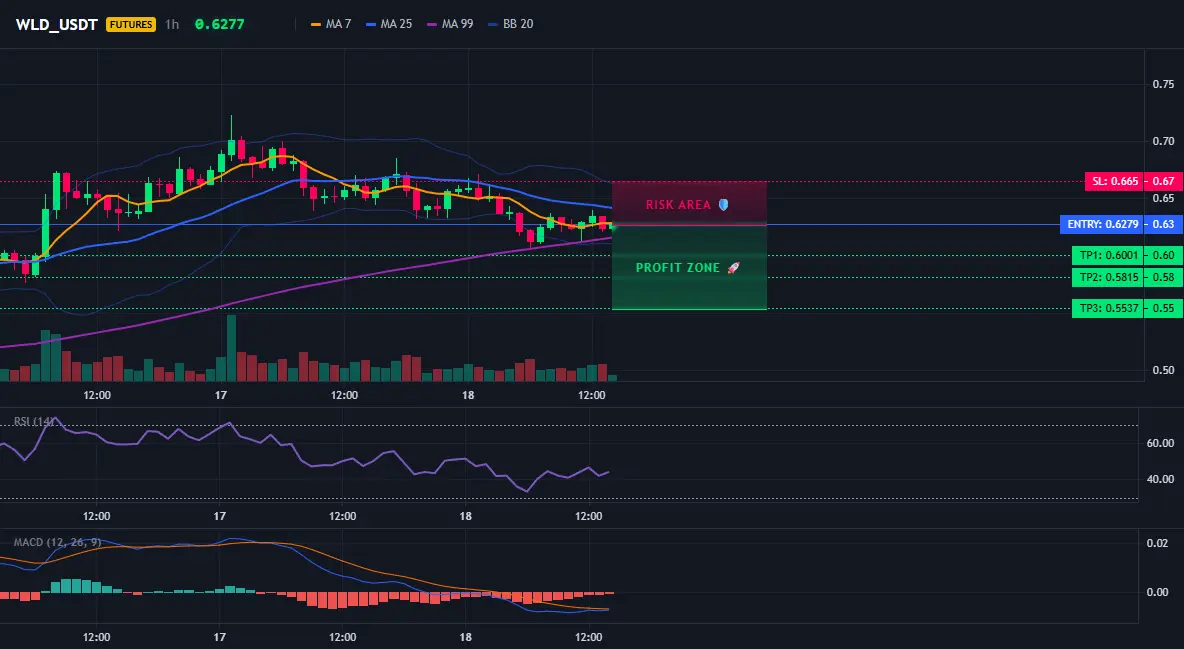
Task: Click the MACD (12, 26, 9) indicator title
Action: click(57, 542)
